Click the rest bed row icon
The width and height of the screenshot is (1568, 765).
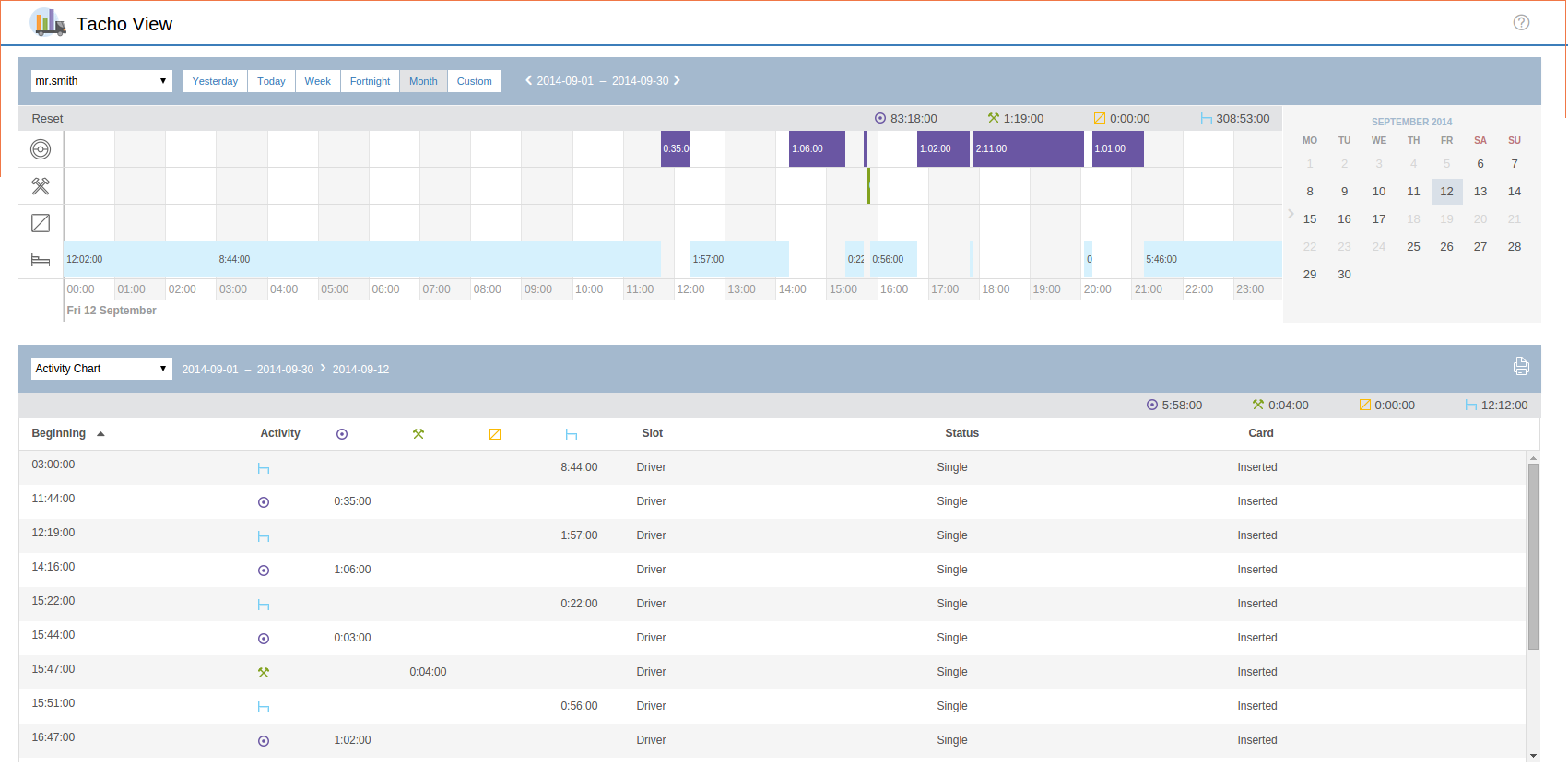click(x=41, y=260)
